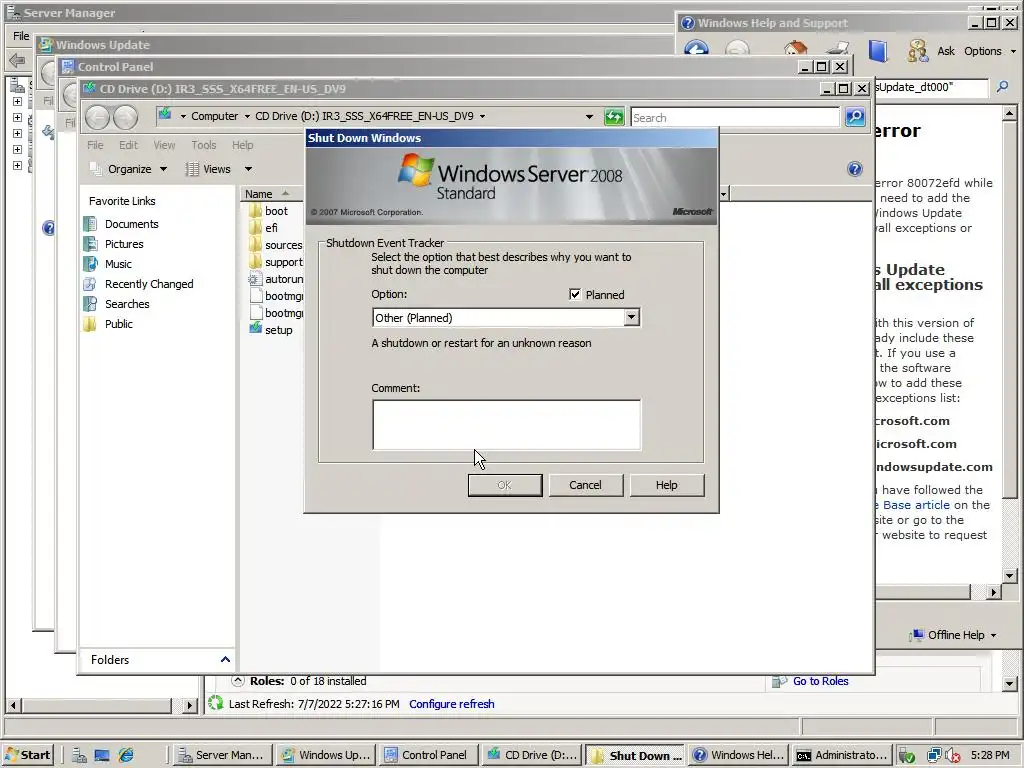Click the Base article link in Help

coord(916,505)
